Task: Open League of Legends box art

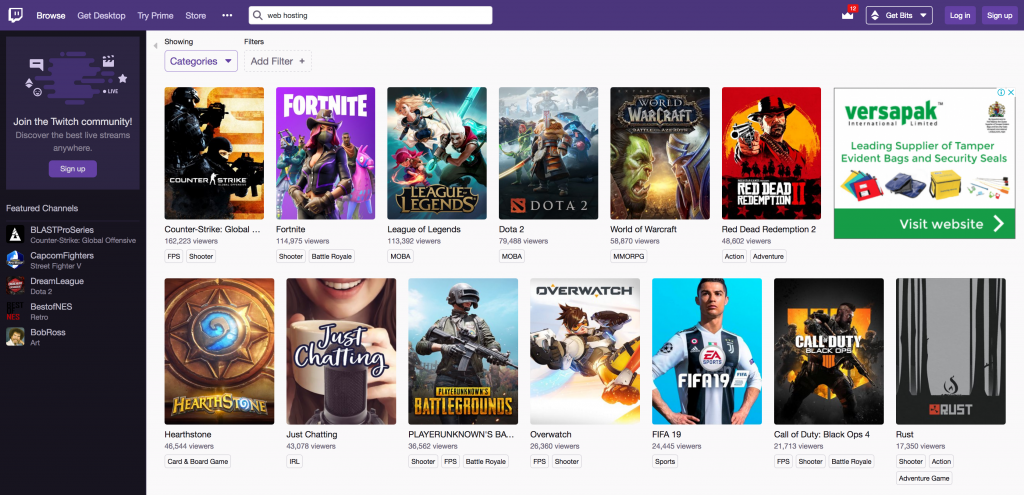Action: [x=437, y=153]
